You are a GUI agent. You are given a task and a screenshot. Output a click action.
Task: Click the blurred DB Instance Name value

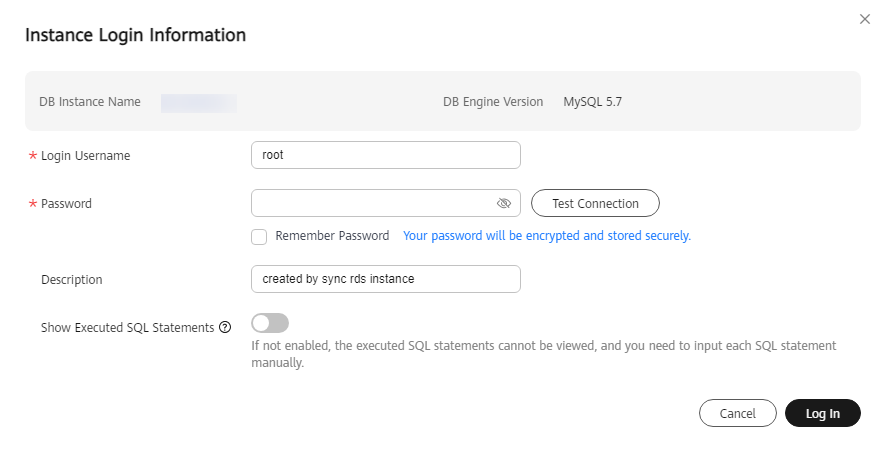click(199, 103)
